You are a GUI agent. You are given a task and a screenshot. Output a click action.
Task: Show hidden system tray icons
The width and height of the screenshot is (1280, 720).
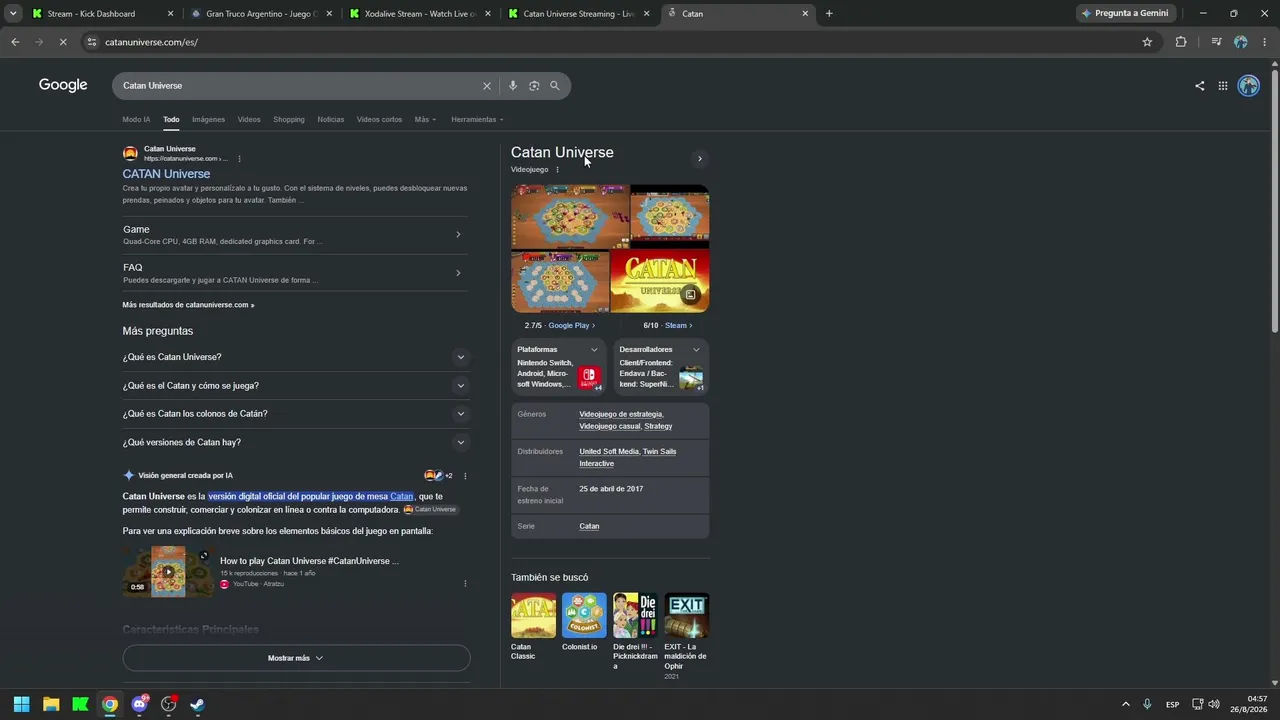point(1125,705)
